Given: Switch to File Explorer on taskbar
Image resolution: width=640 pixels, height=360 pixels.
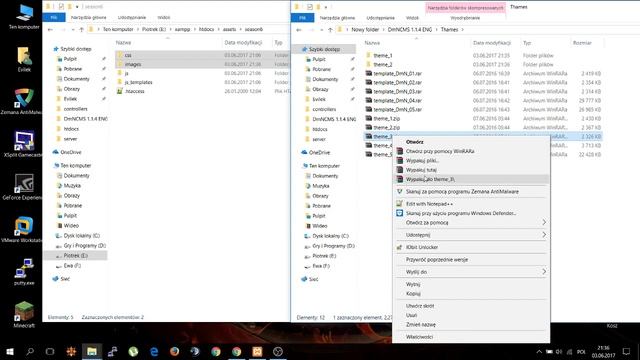Looking at the screenshot, I should coord(92,351).
